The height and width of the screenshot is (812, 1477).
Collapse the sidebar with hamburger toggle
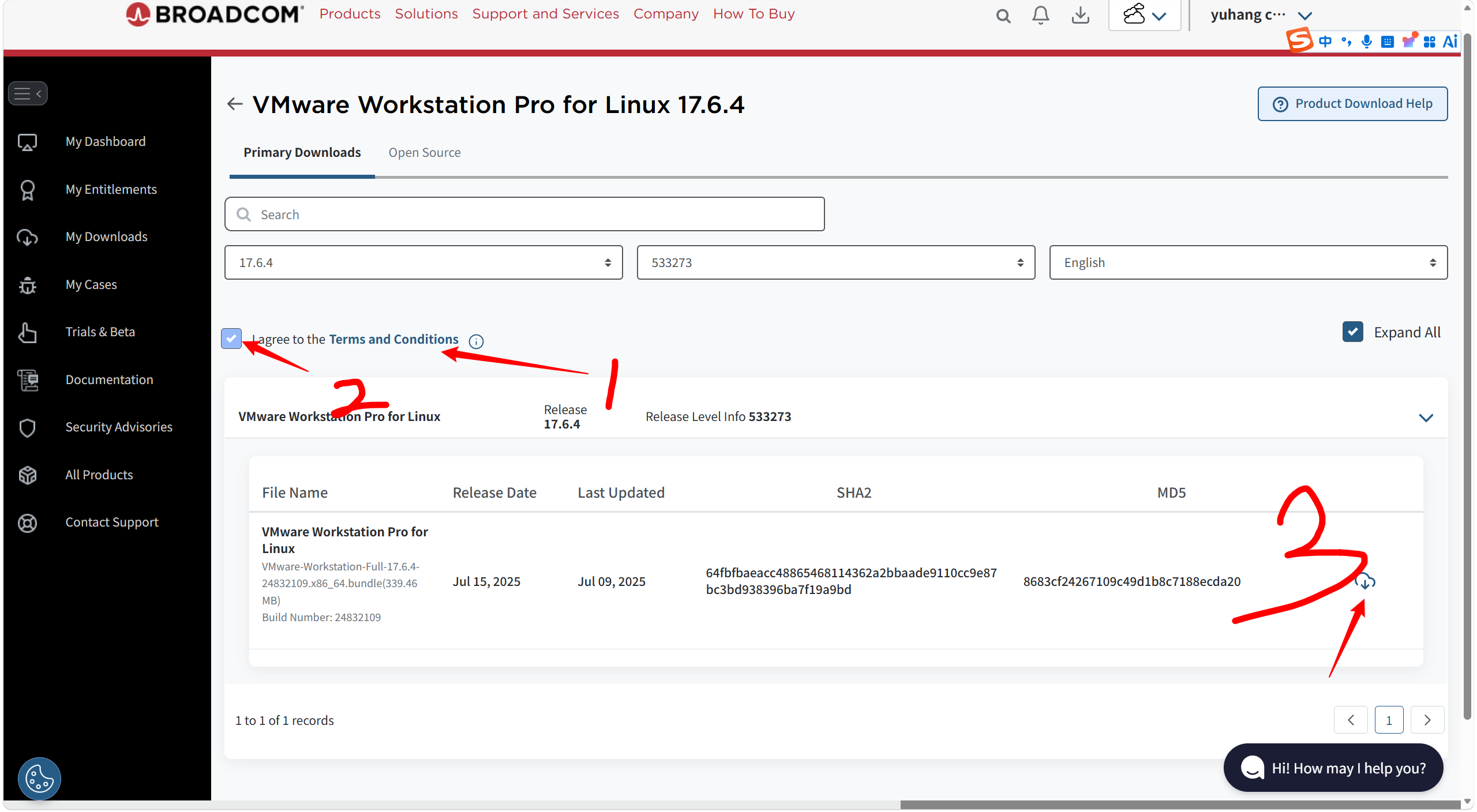28,93
